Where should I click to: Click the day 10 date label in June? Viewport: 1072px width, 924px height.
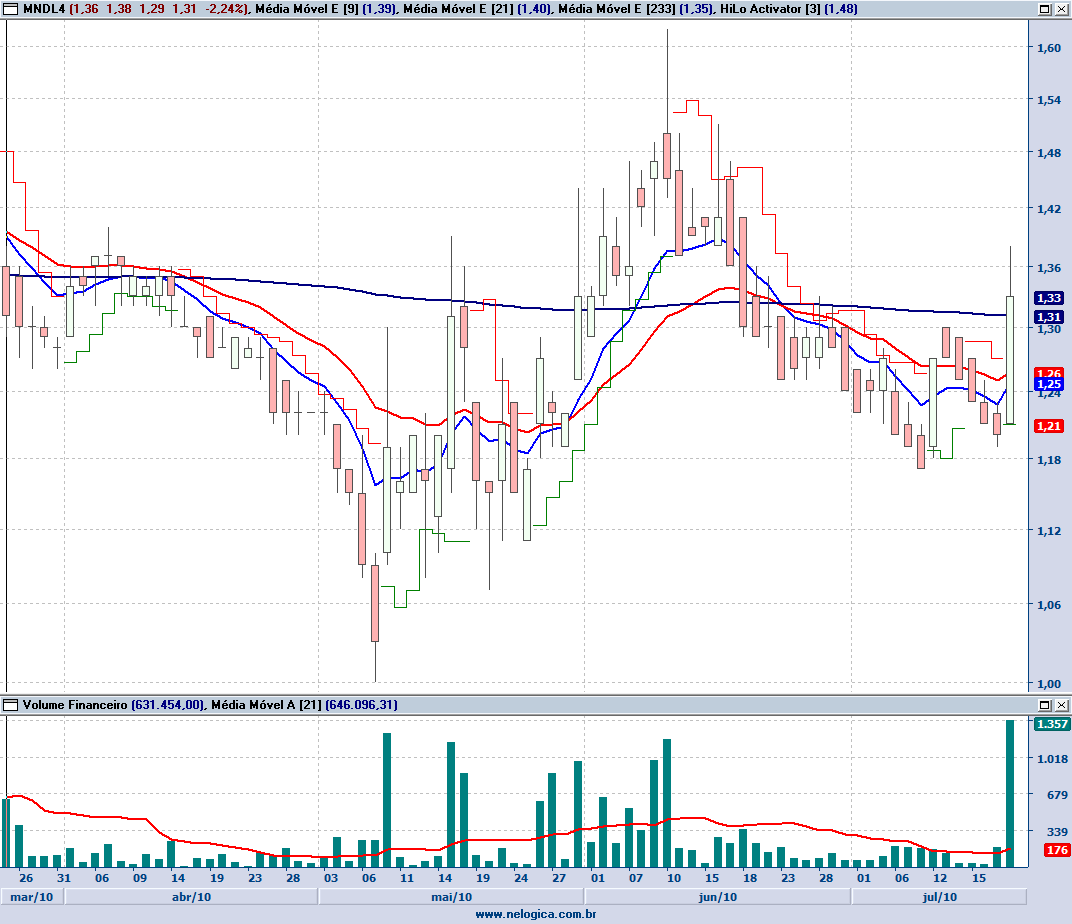pos(674,878)
